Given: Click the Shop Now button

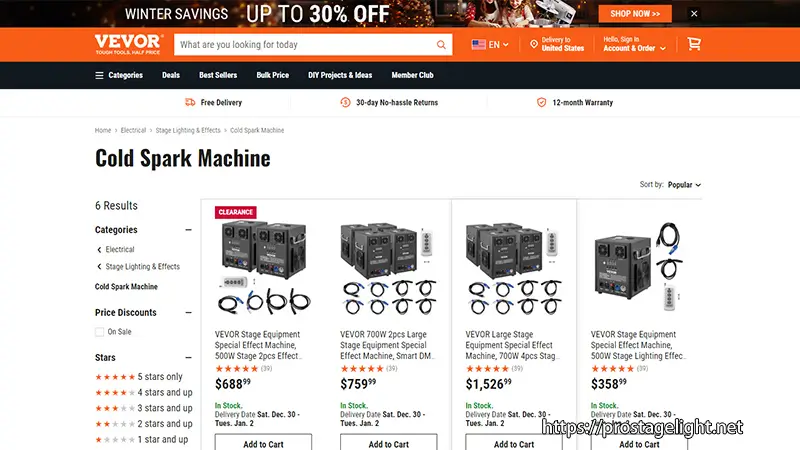Looking at the screenshot, I should 635,14.
